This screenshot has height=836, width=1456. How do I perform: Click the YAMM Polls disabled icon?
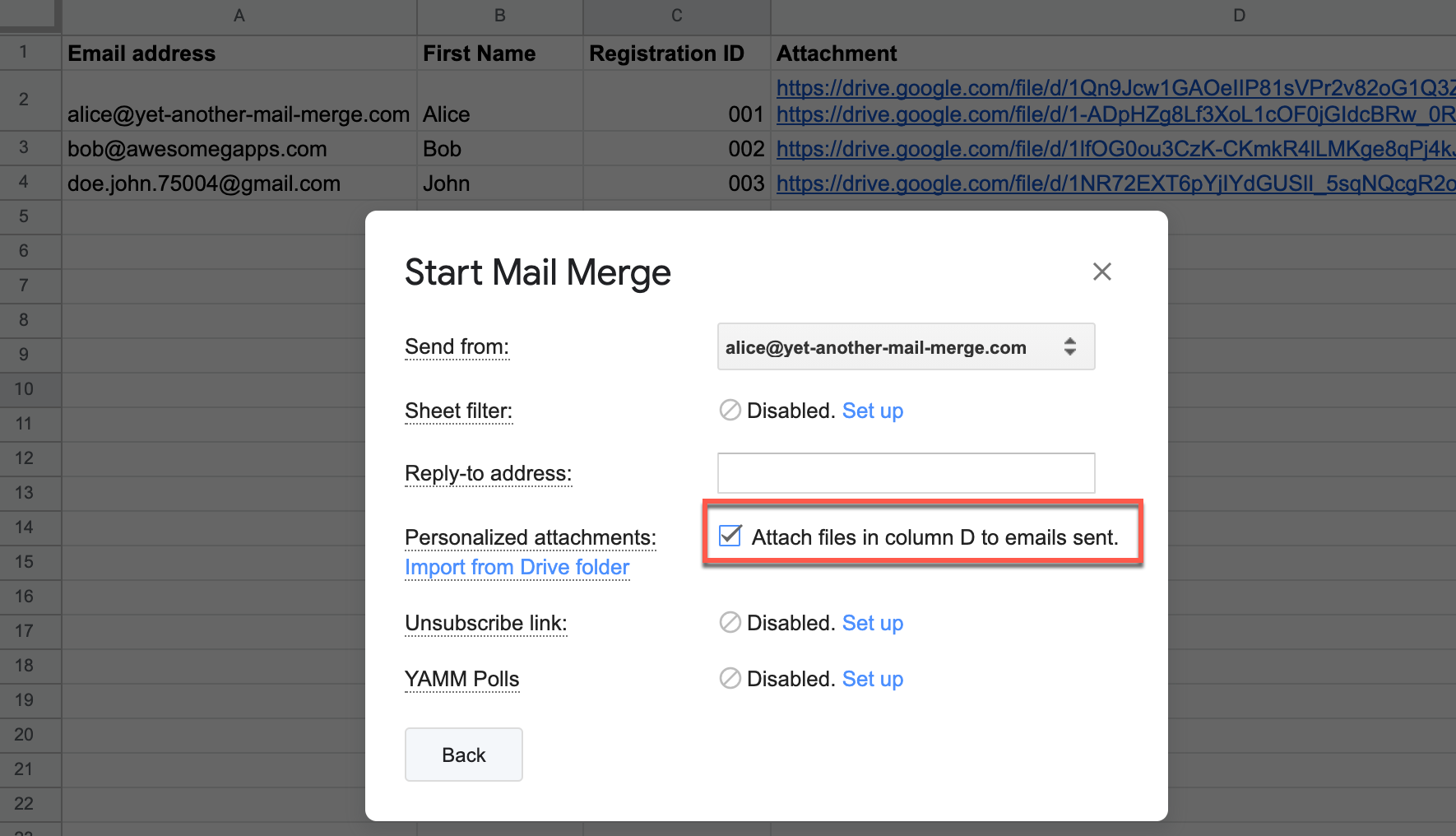click(x=730, y=678)
